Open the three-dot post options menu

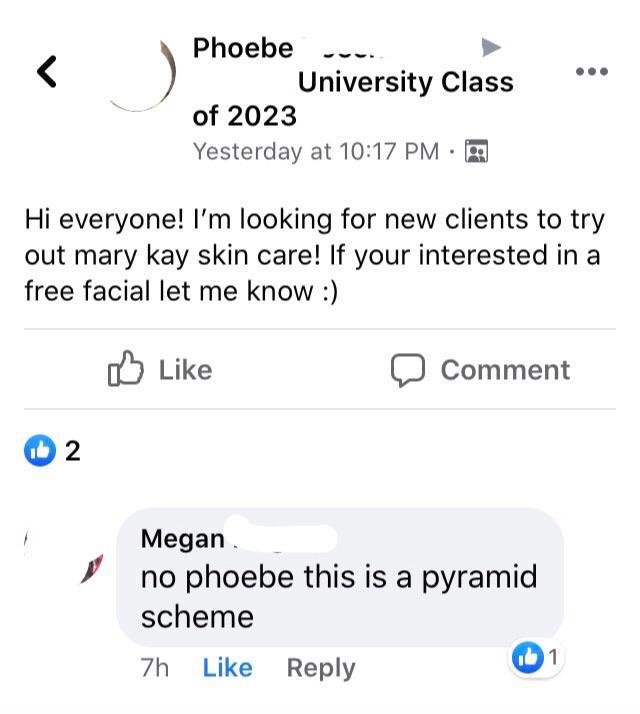coord(592,72)
